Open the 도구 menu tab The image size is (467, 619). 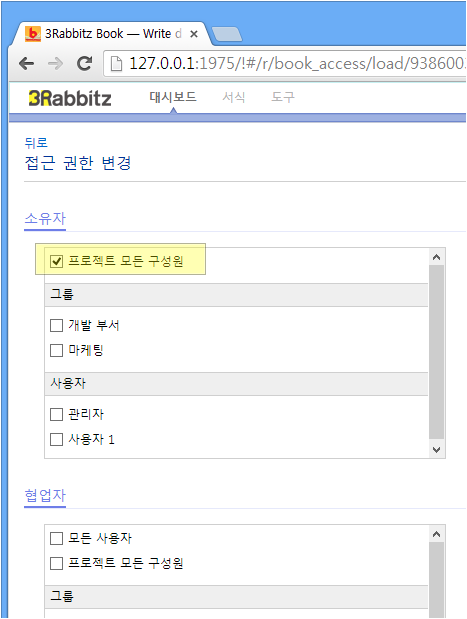point(283,97)
